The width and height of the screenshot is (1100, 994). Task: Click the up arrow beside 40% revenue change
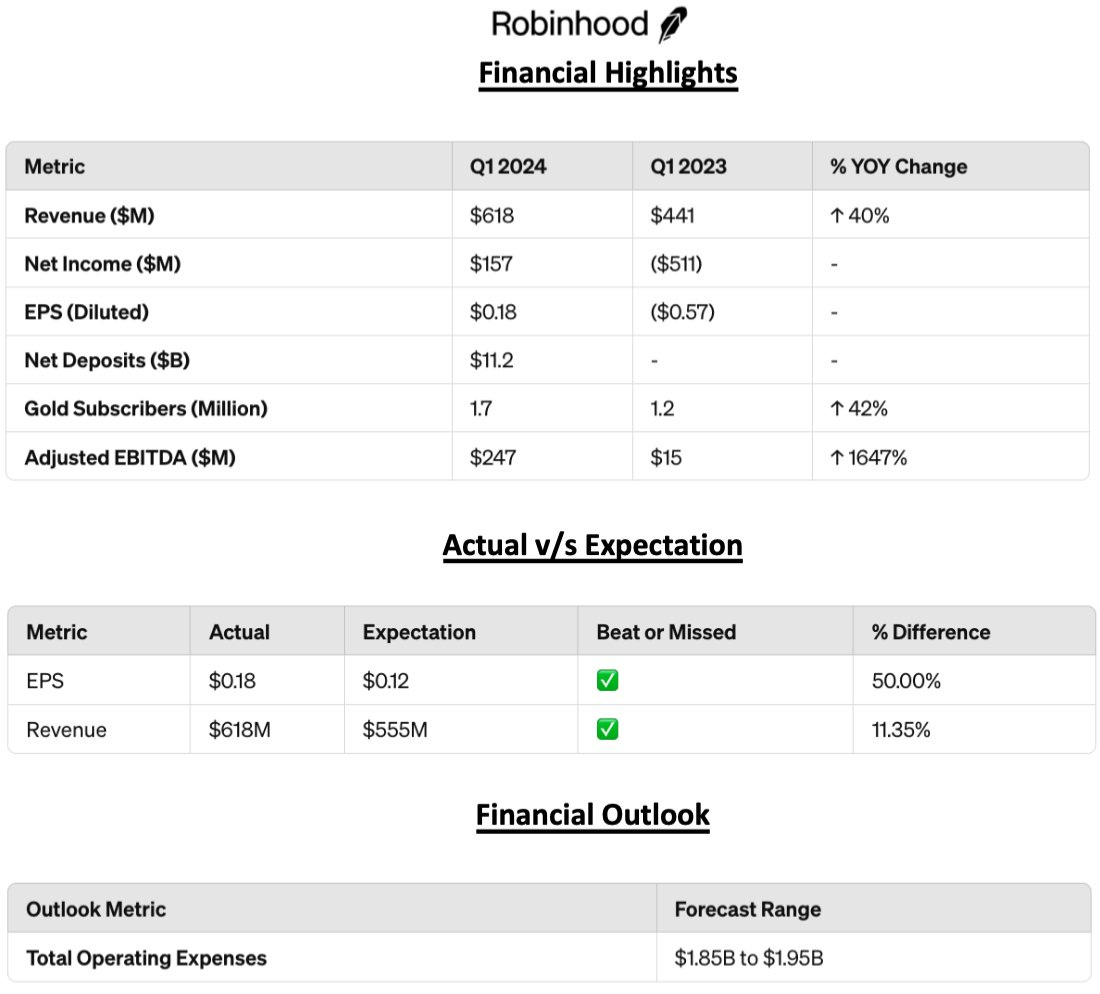(836, 215)
